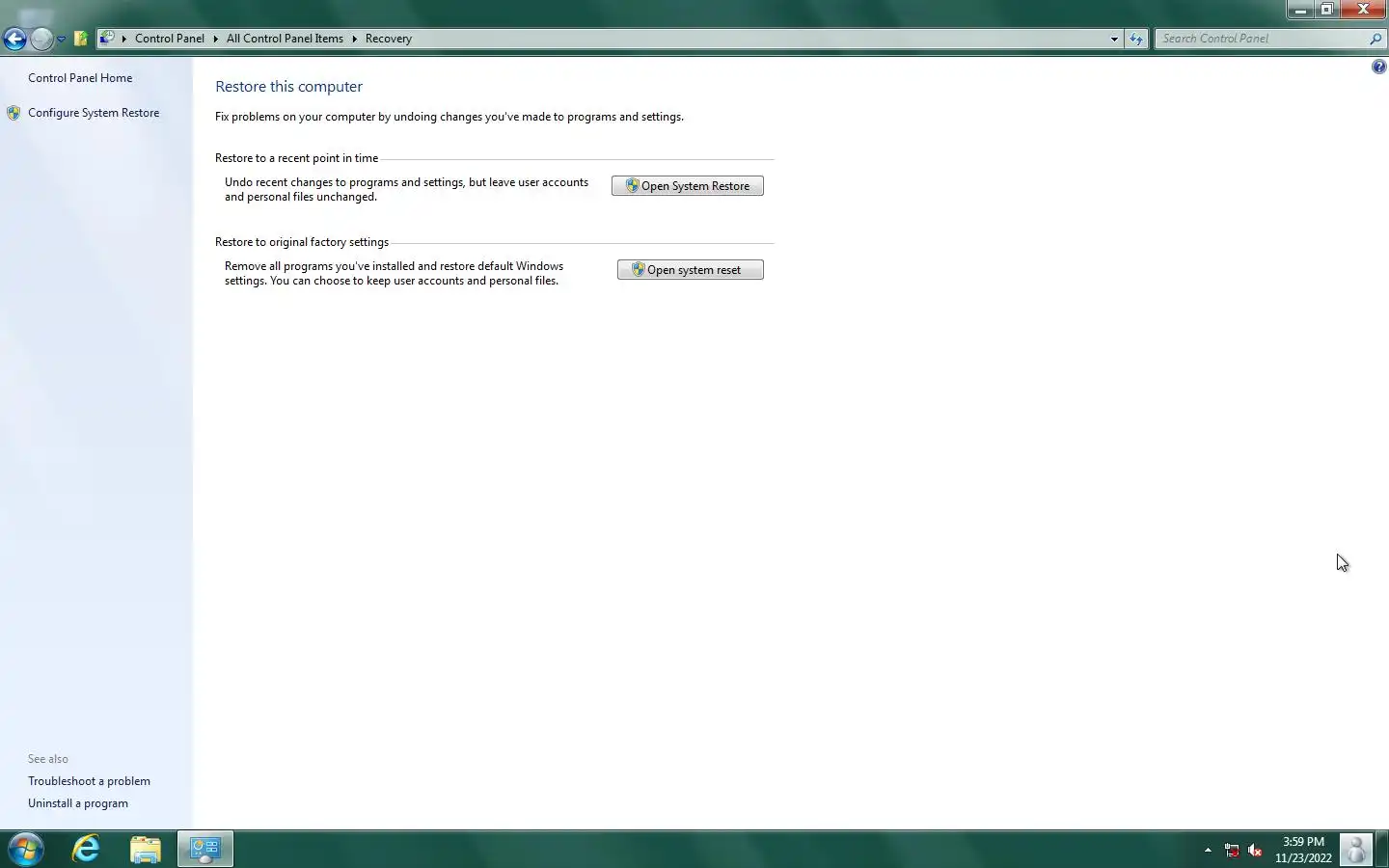Click Open System Restore button
This screenshot has width=1389, height=868.
tap(688, 186)
